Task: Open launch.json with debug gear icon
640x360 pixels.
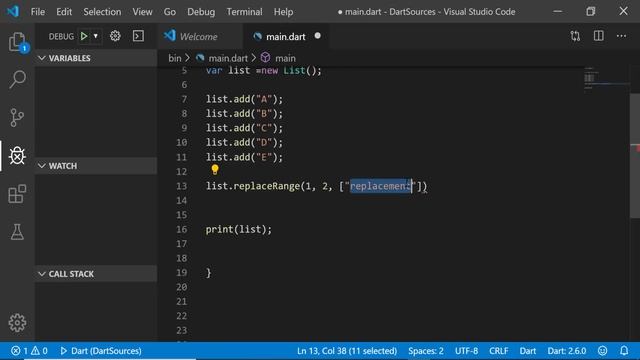Action: point(115,36)
